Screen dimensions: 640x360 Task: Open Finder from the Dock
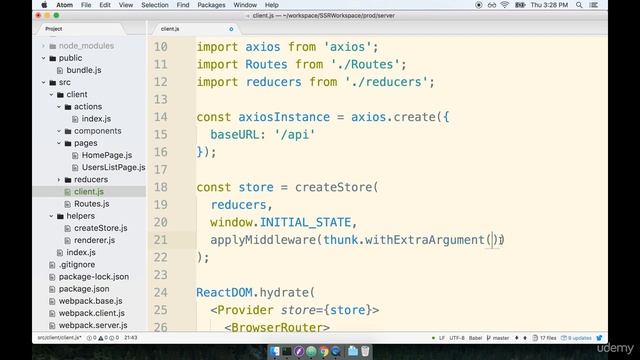click(275, 351)
